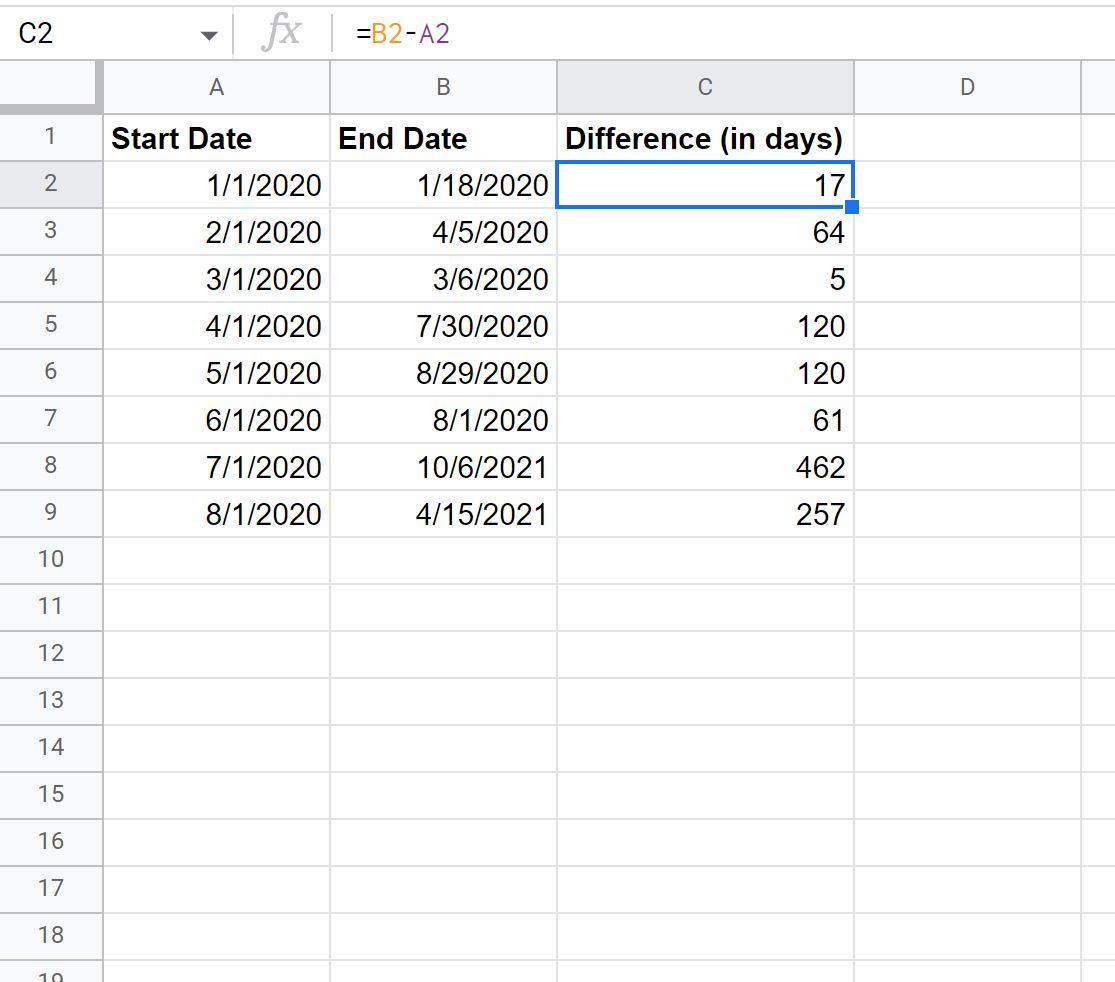
Task: Click the select-all corner box
Action: coord(49,87)
